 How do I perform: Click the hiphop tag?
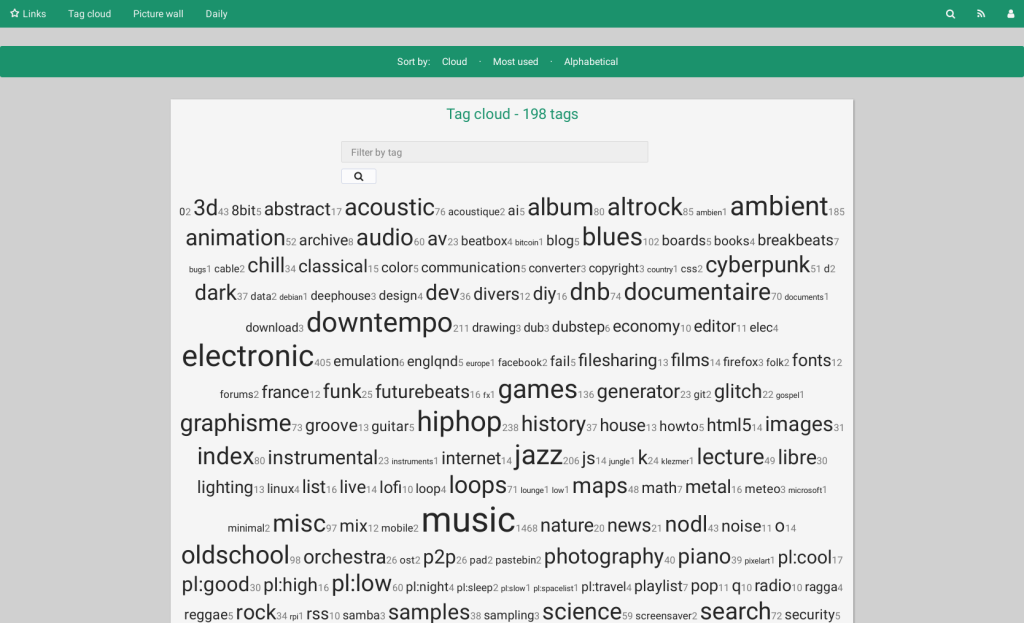click(459, 422)
